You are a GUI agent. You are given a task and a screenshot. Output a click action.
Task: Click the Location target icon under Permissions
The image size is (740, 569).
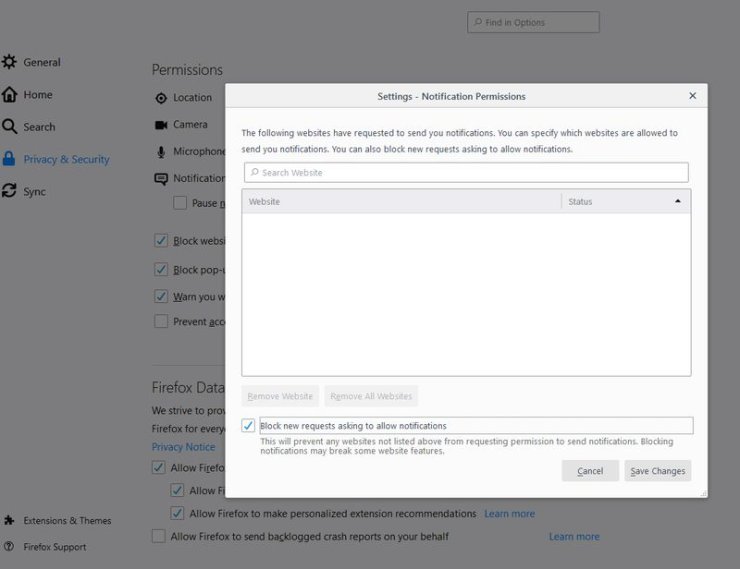[161, 98]
